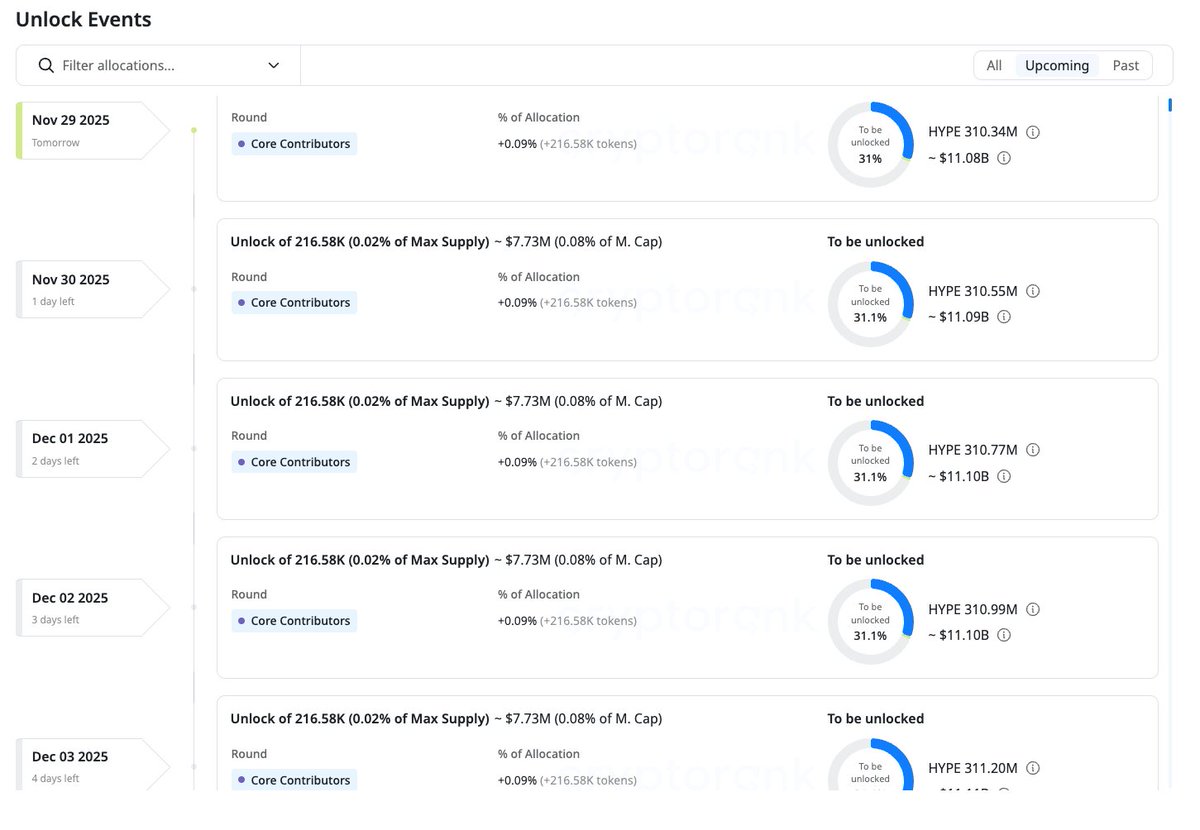The height and width of the screenshot is (830, 1200).
Task: Click info icon next to HYPE 310.55M
Action: point(1033,291)
